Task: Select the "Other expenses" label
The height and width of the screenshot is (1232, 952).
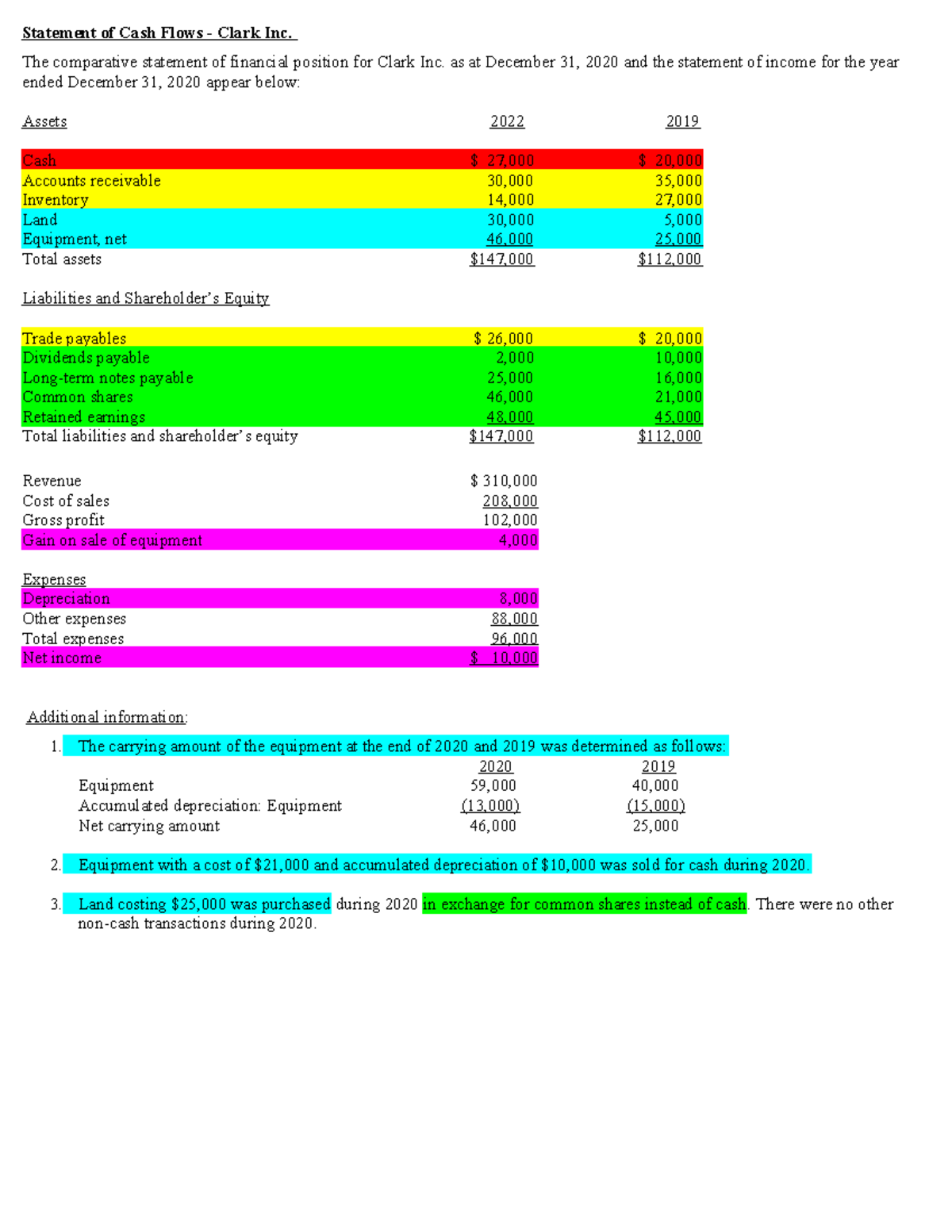Action: click(x=75, y=619)
